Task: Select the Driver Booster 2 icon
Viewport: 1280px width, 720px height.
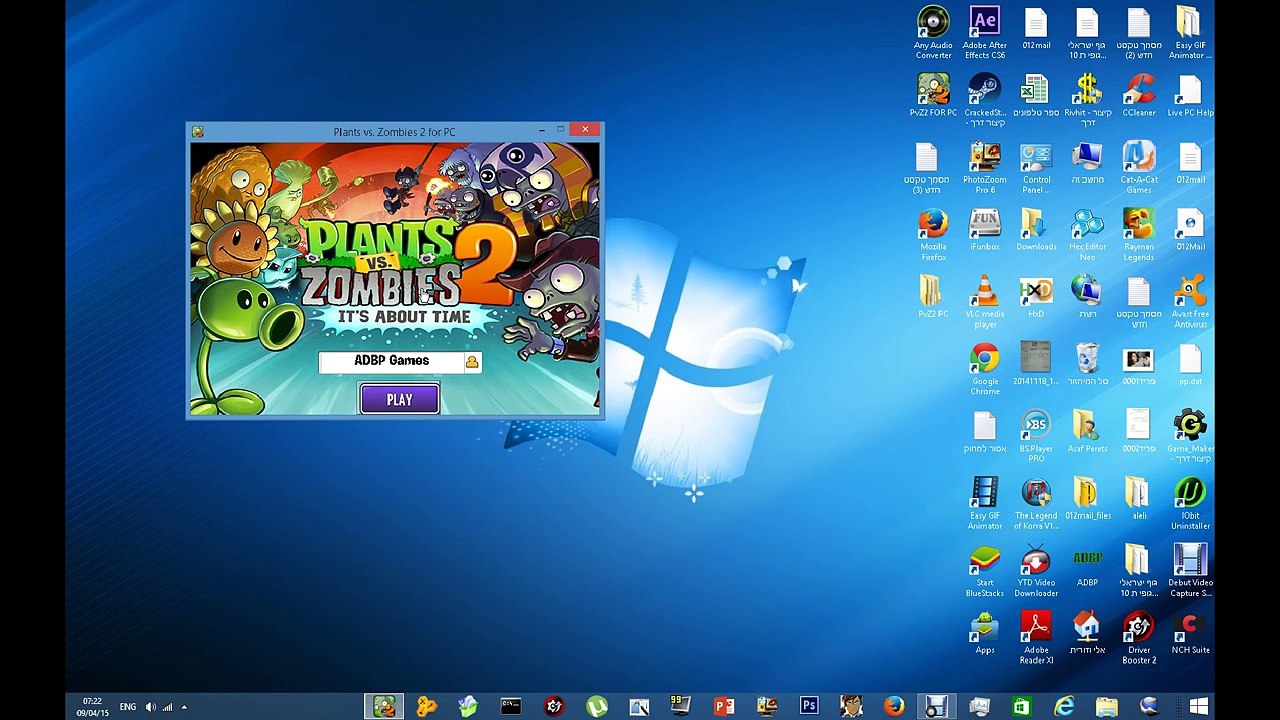Action: pos(1139,637)
